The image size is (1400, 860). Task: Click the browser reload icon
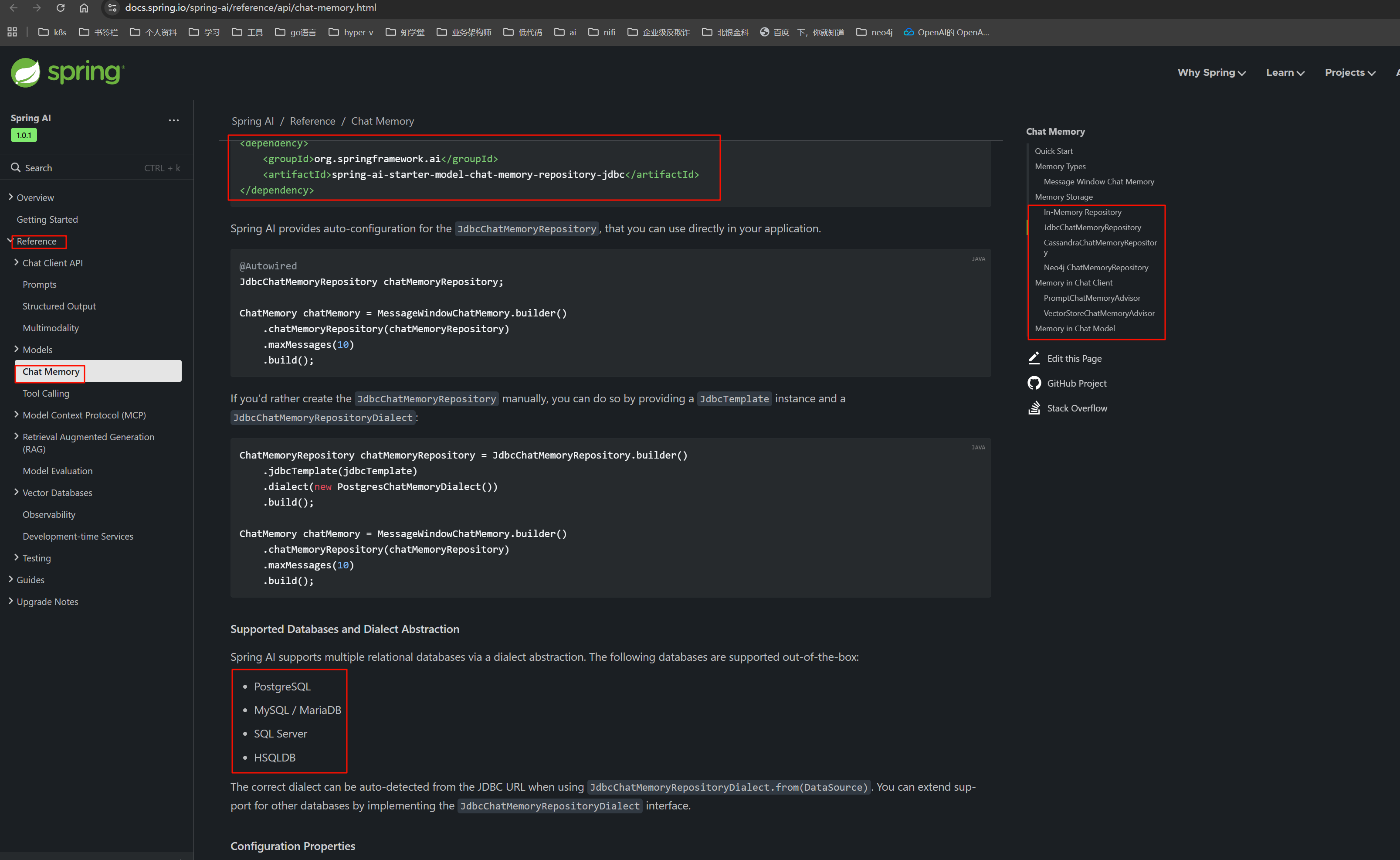coord(60,8)
